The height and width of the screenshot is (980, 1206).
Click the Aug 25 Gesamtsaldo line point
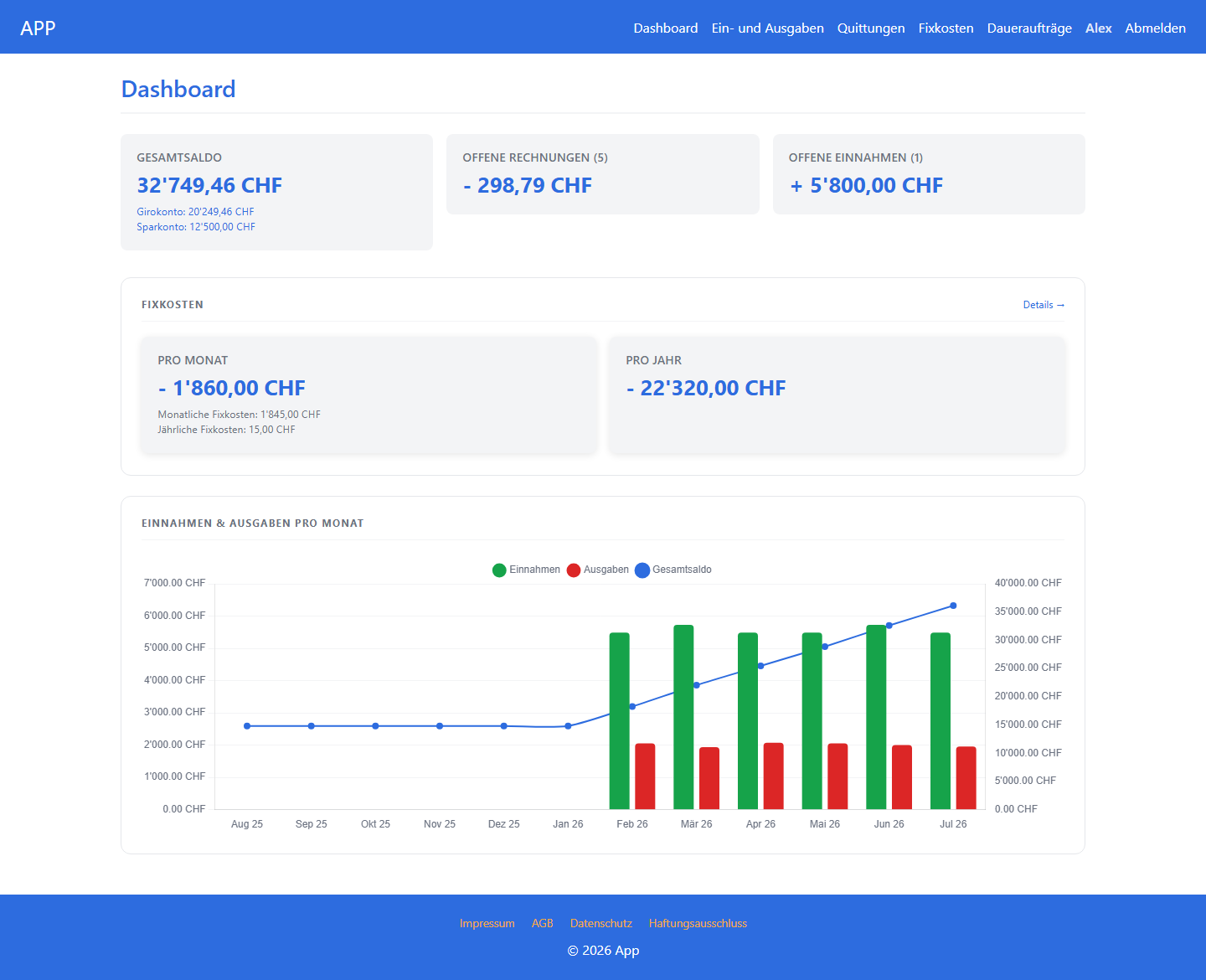247,726
